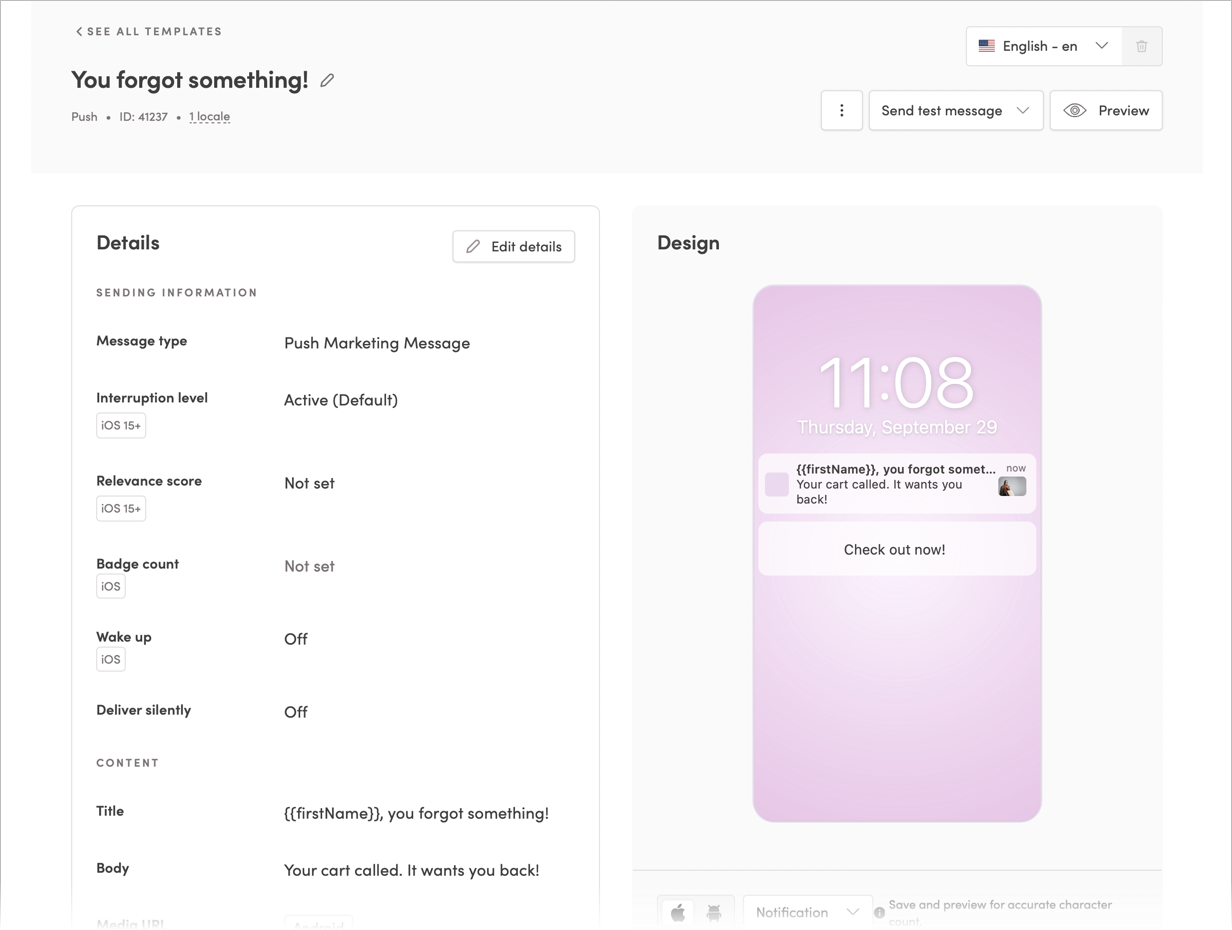Image resolution: width=1232 pixels, height=930 pixels.
Task: Go back via See All Templates
Action: tap(148, 31)
